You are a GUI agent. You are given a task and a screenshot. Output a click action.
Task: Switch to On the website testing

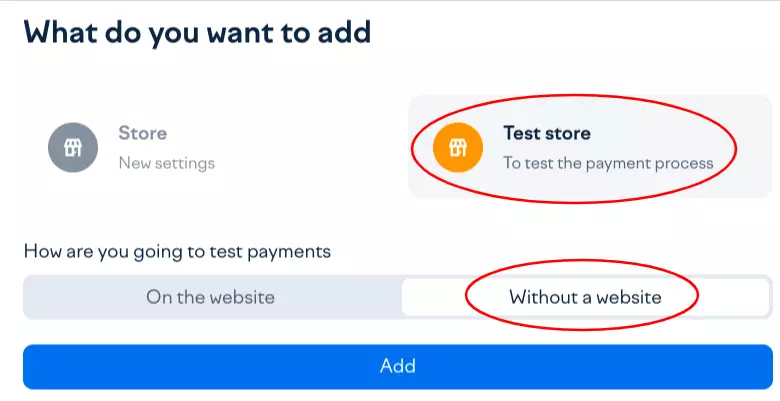(x=210, y=297)
